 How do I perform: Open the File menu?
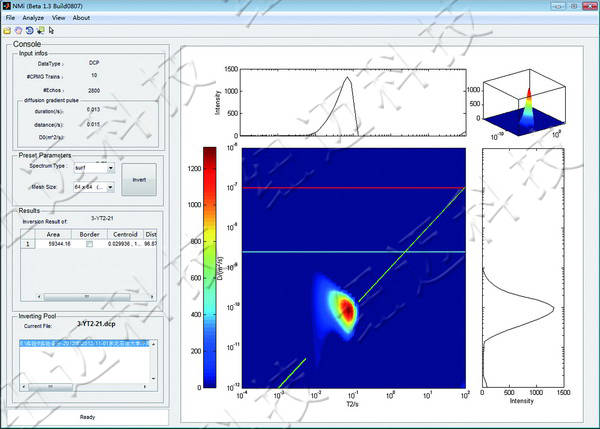(x=10, y=18)
